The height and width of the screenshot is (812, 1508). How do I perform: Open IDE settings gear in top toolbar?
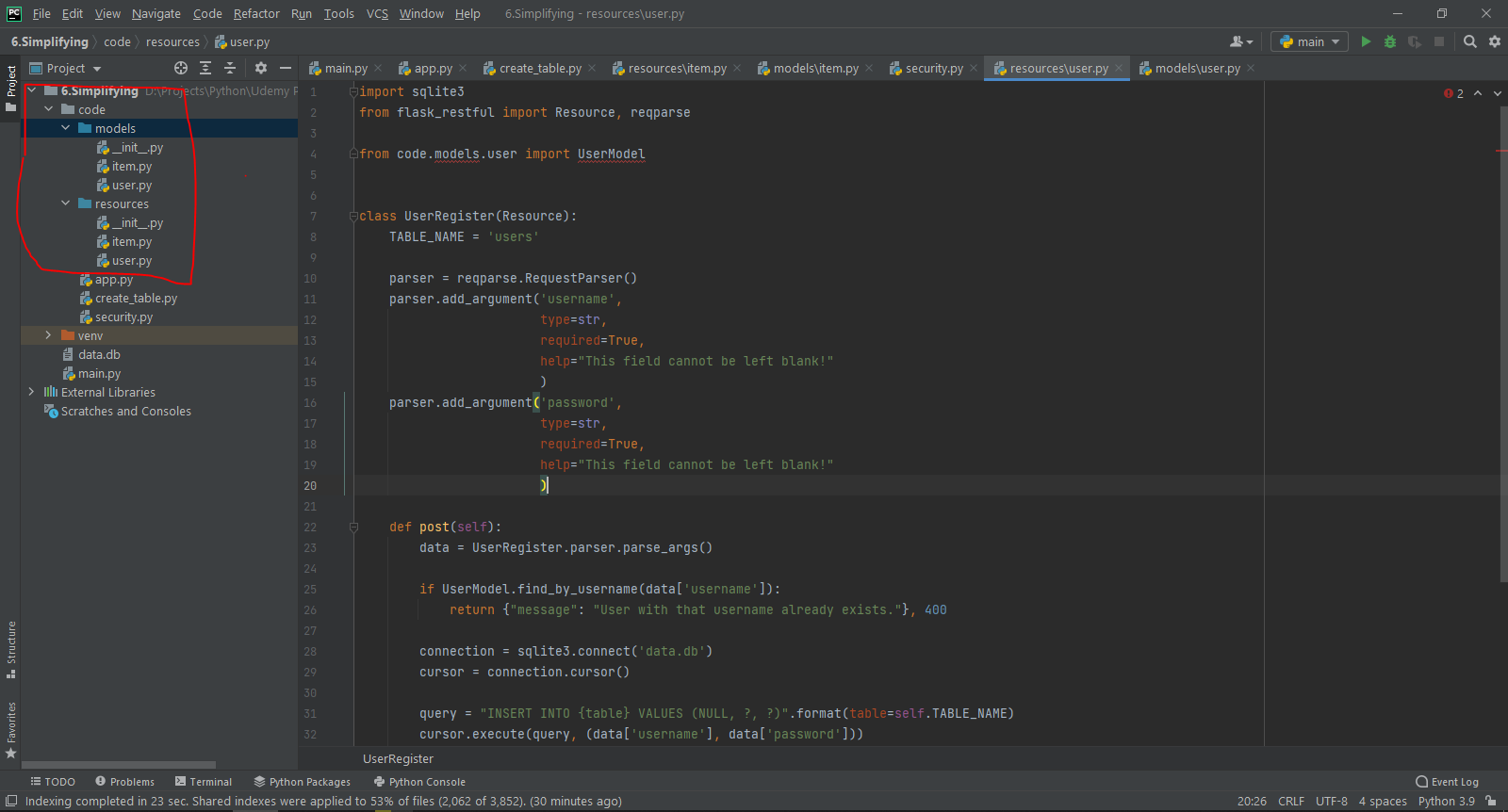1495,41
